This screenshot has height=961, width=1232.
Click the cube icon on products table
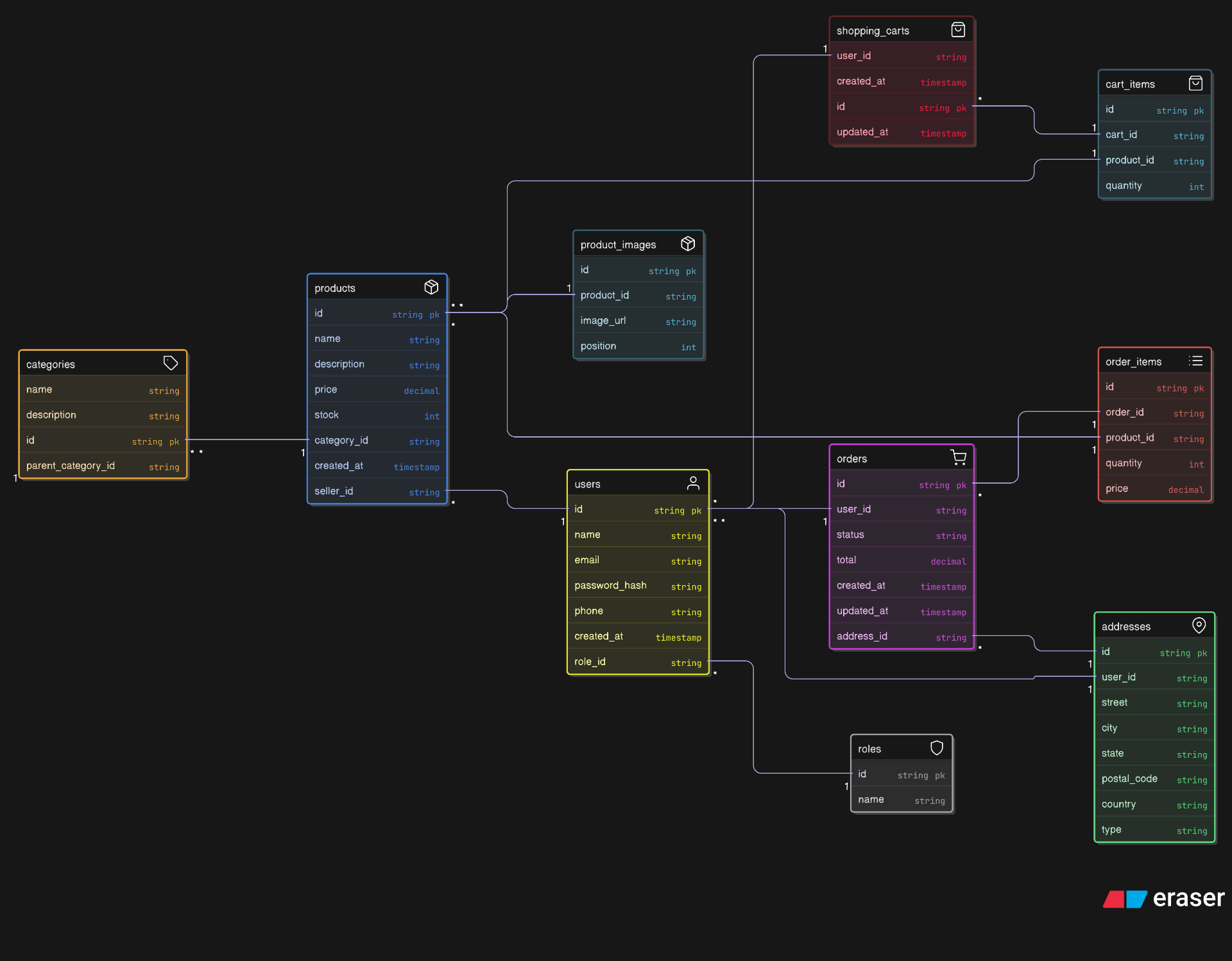[431, 287]
